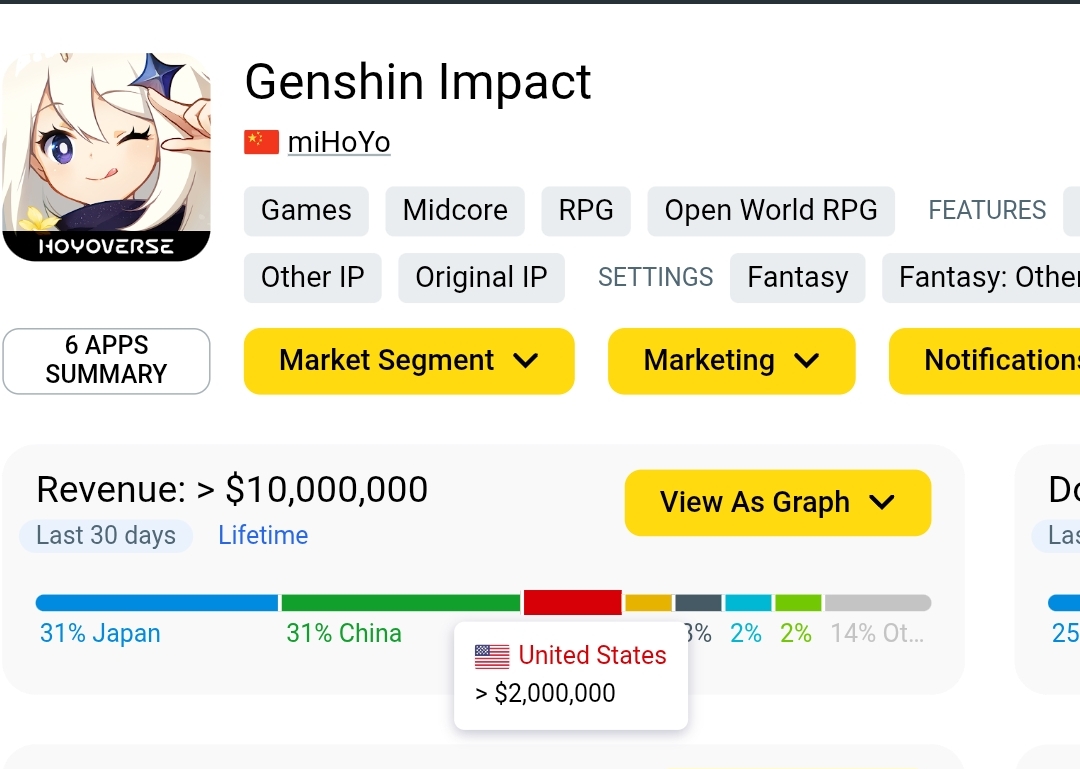
Task: Switch revenue to Lifetime
Action: click(263, 535)
